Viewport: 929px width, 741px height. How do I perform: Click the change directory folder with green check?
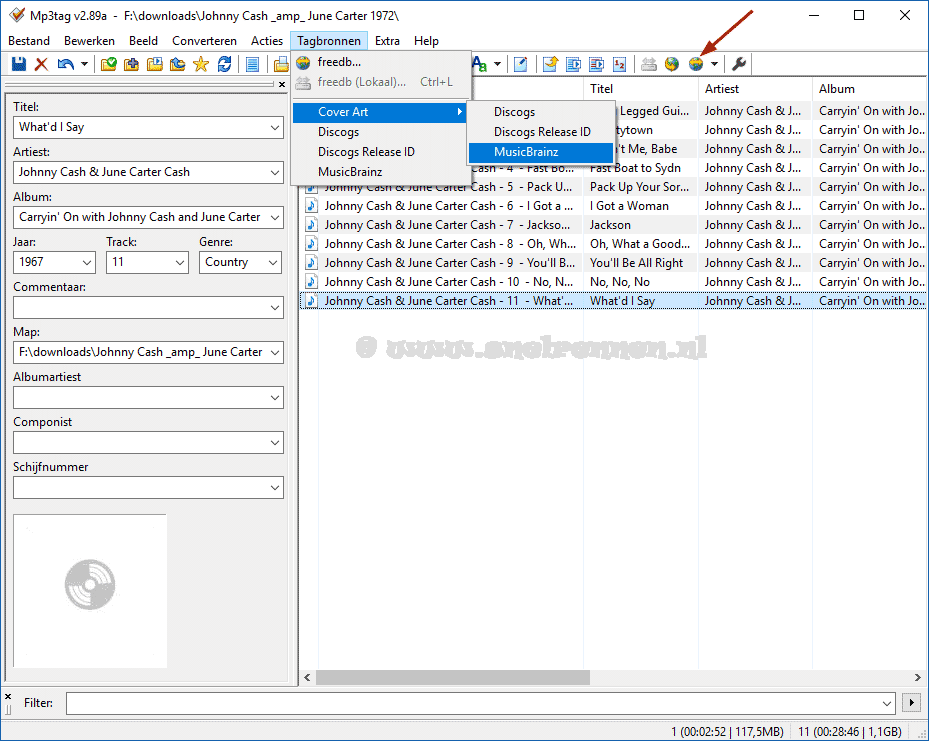click(x=108, y=64)
